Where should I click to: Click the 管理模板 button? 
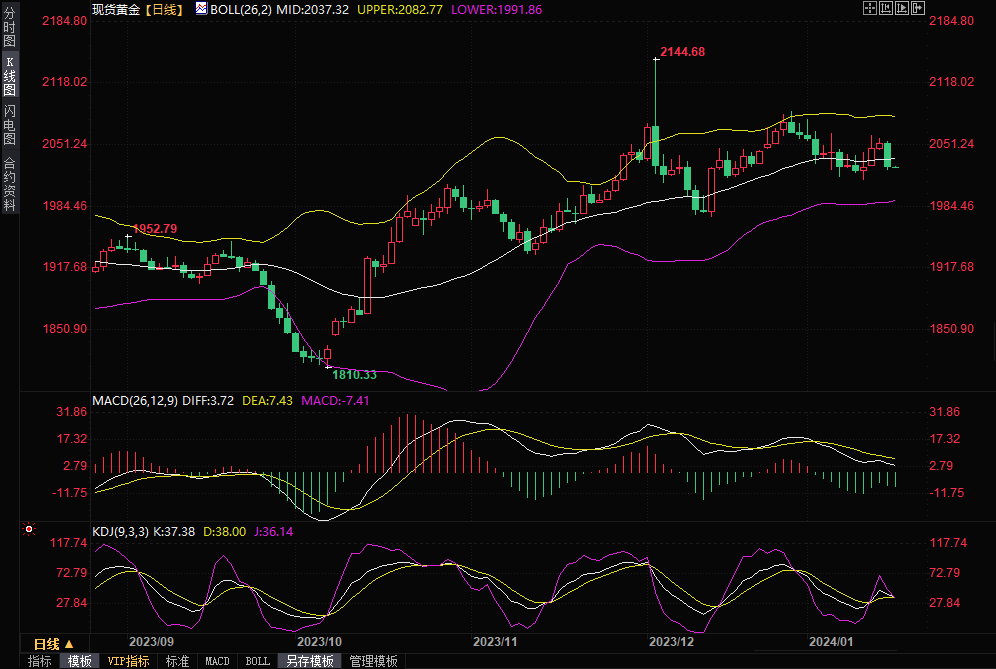(x=373, y=661)
